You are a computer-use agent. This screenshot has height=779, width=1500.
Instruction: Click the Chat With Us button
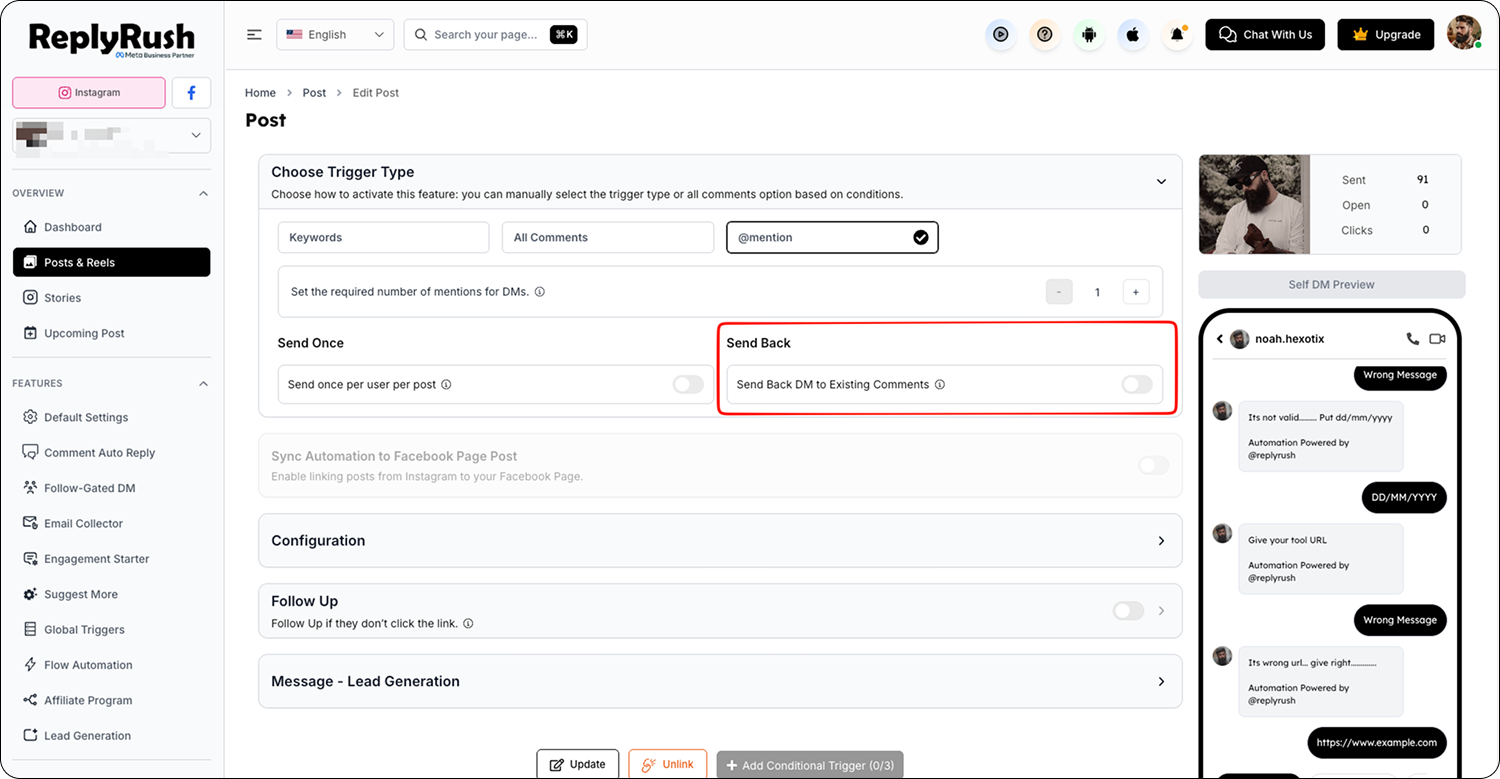coord(1265,35)
